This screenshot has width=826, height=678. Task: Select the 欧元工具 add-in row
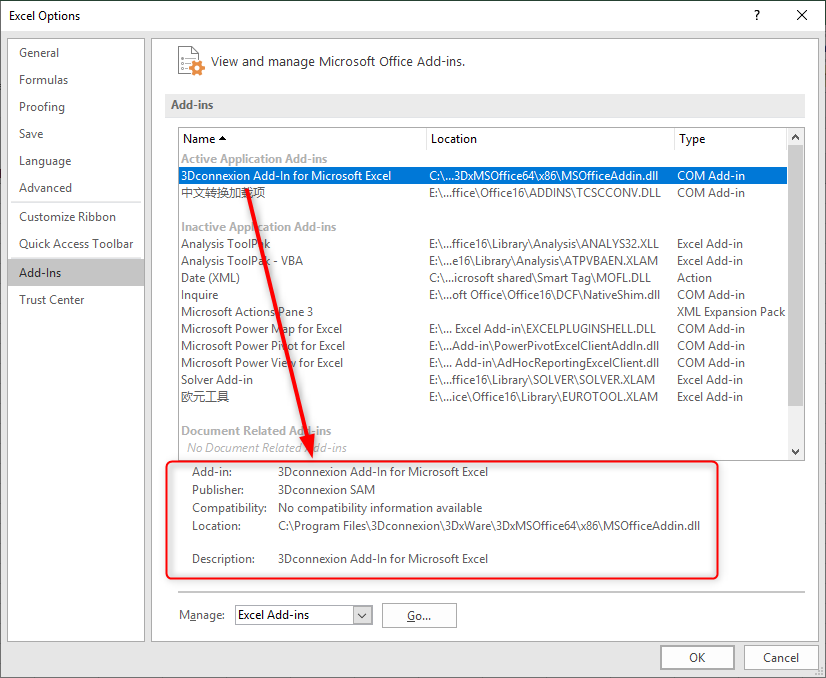[483, 397]
